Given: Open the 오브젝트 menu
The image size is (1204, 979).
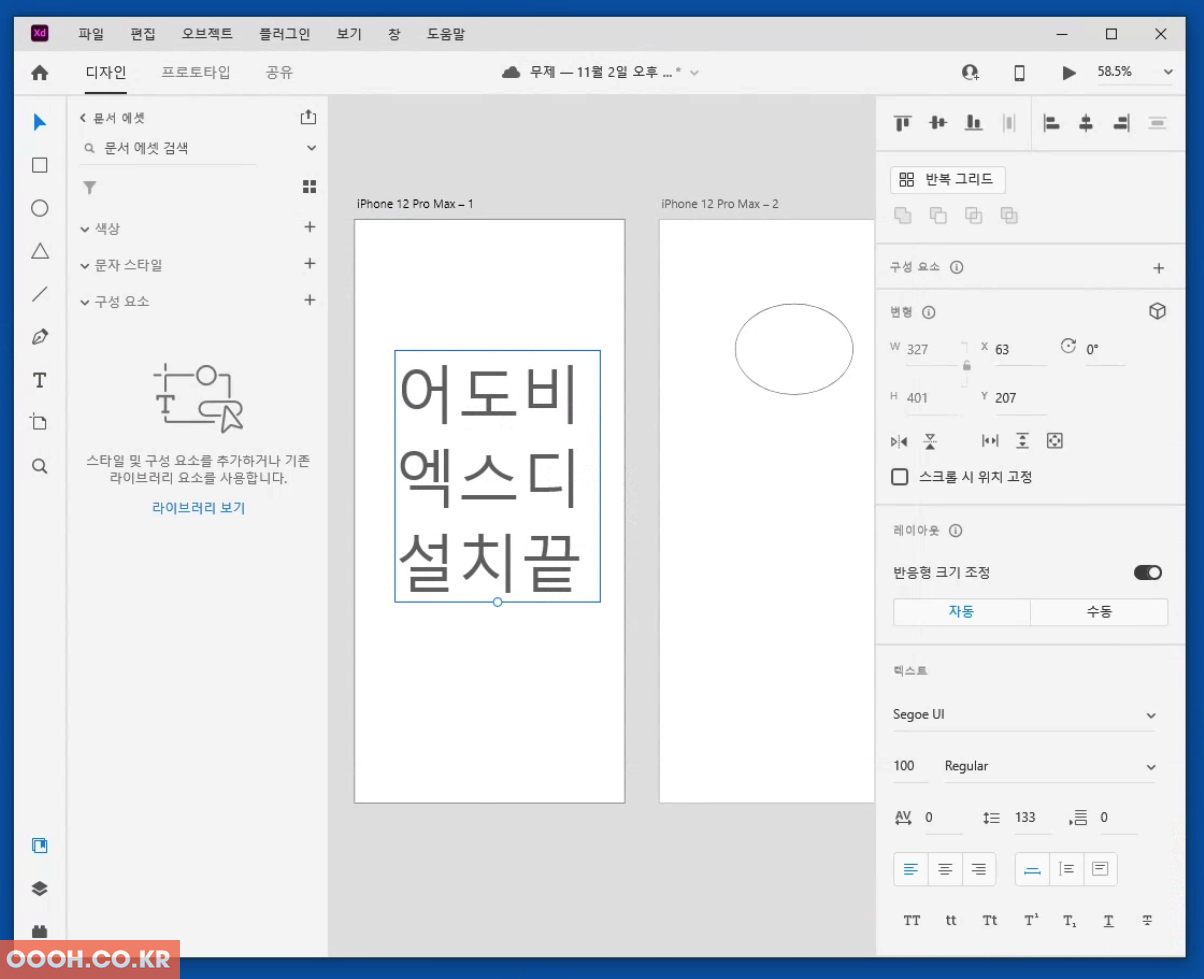Looking at the screenshot, I should tap(207, 34).
